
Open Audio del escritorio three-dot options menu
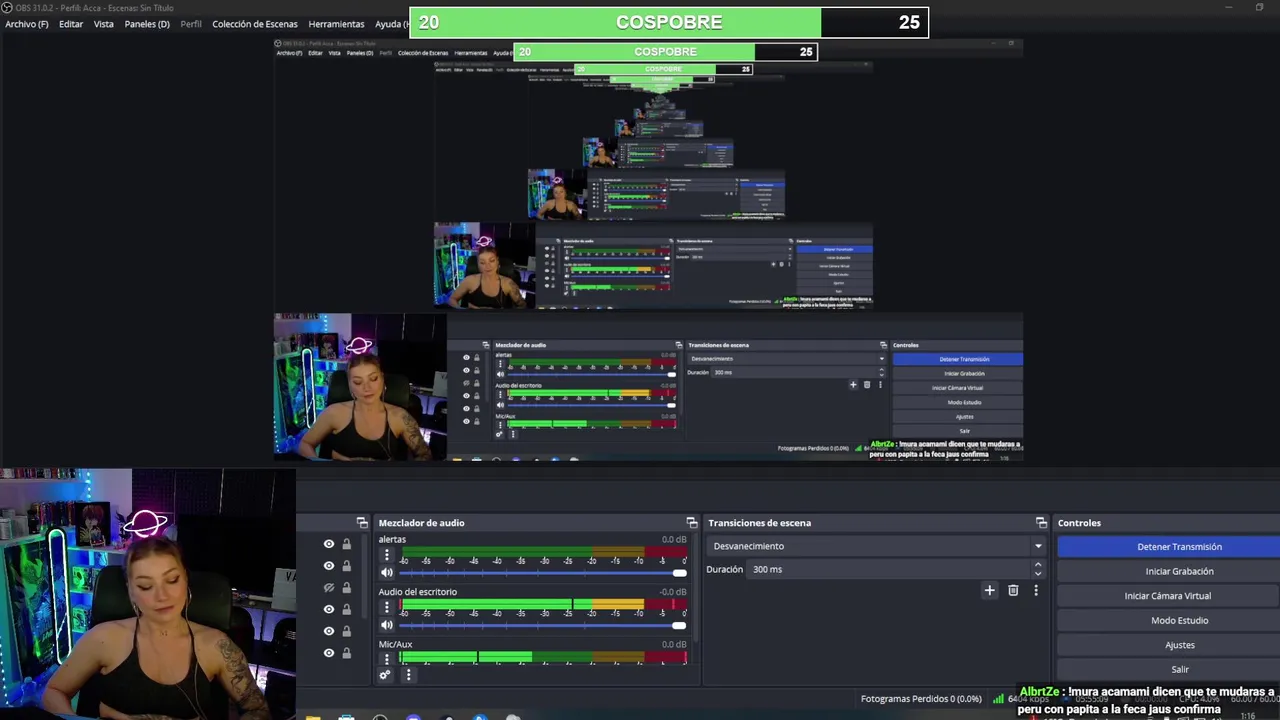pyautogui.click(x=387, y=608)
